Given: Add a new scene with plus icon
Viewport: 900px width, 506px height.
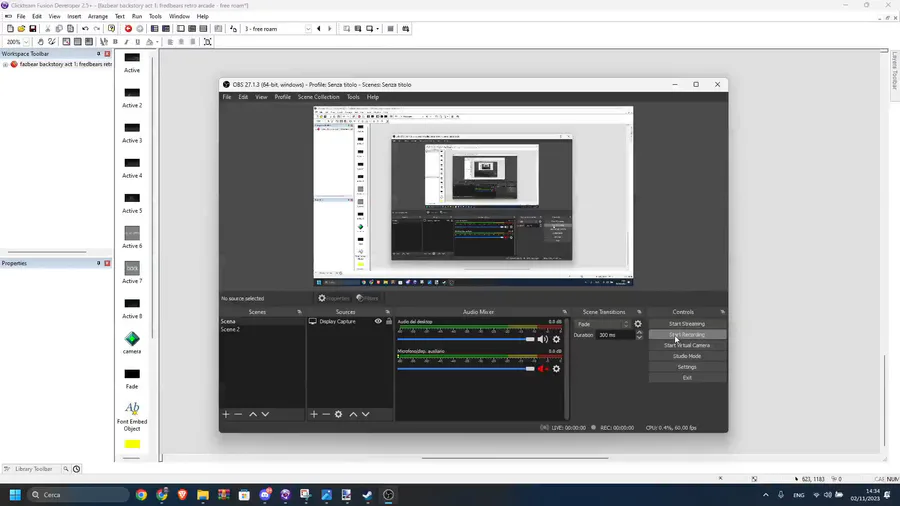Looking at the screenshot, I should point(226,414).
